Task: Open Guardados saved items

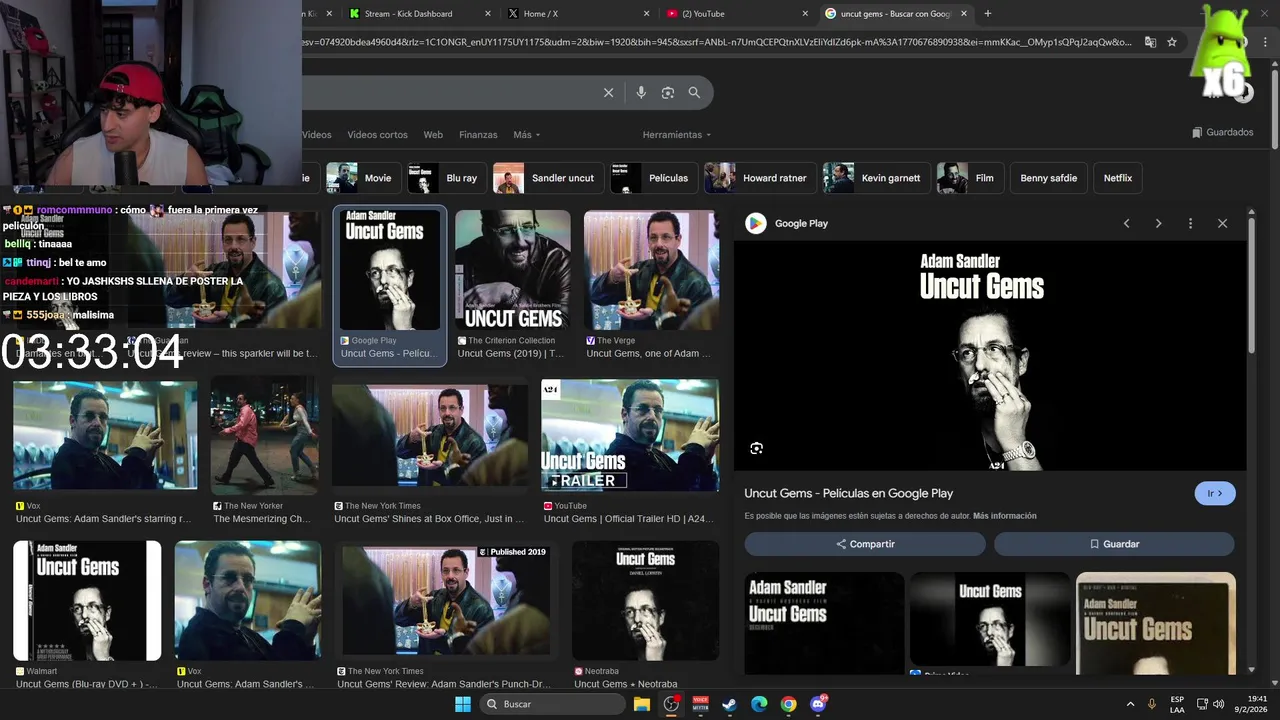Action: click(x=1222, y=132)
